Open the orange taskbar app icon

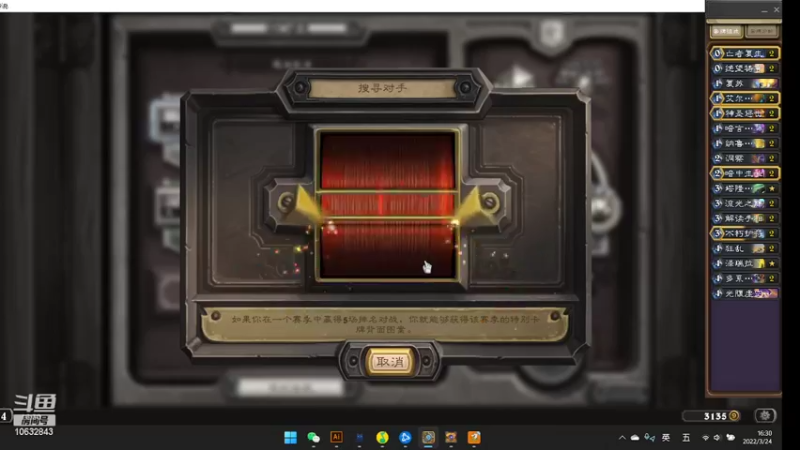point(474,437)
